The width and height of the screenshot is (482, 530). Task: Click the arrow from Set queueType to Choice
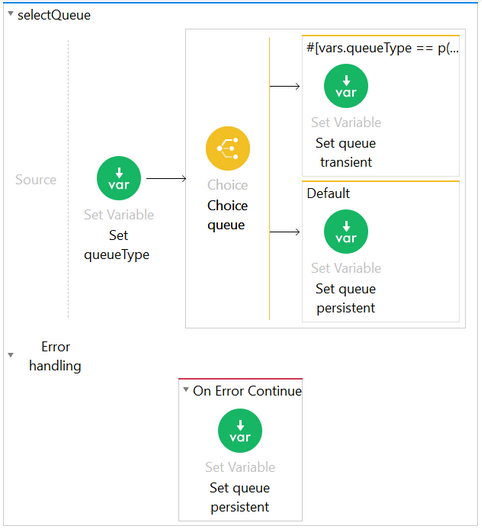(166, 178)
